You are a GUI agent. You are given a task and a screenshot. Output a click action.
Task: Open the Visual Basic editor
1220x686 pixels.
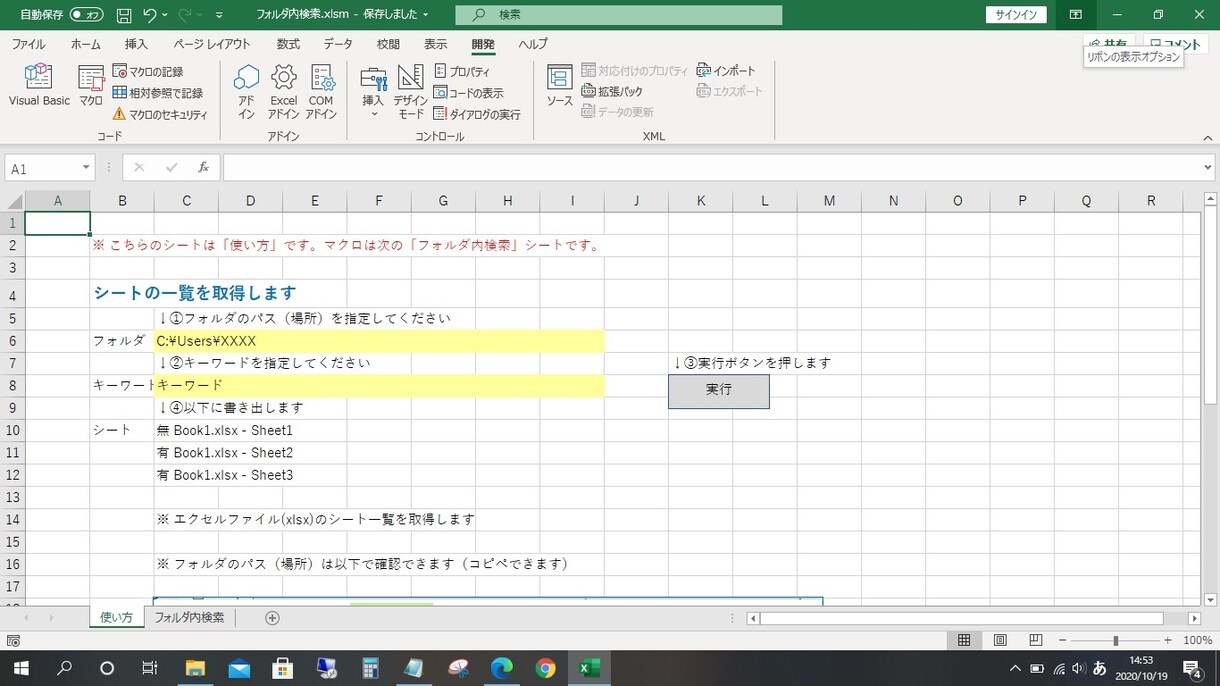click(39, 86)
